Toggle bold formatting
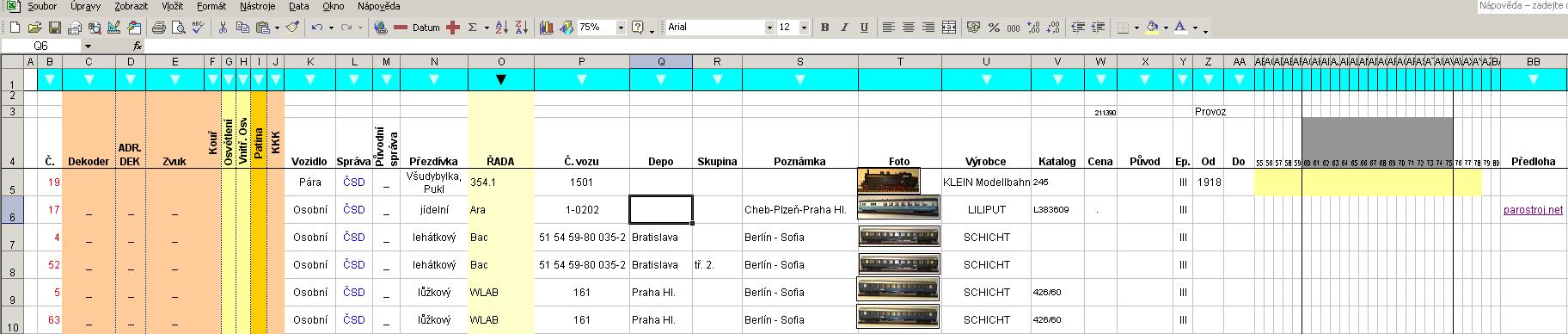Viewport: 1568px width, 334px height. point(824,28)
